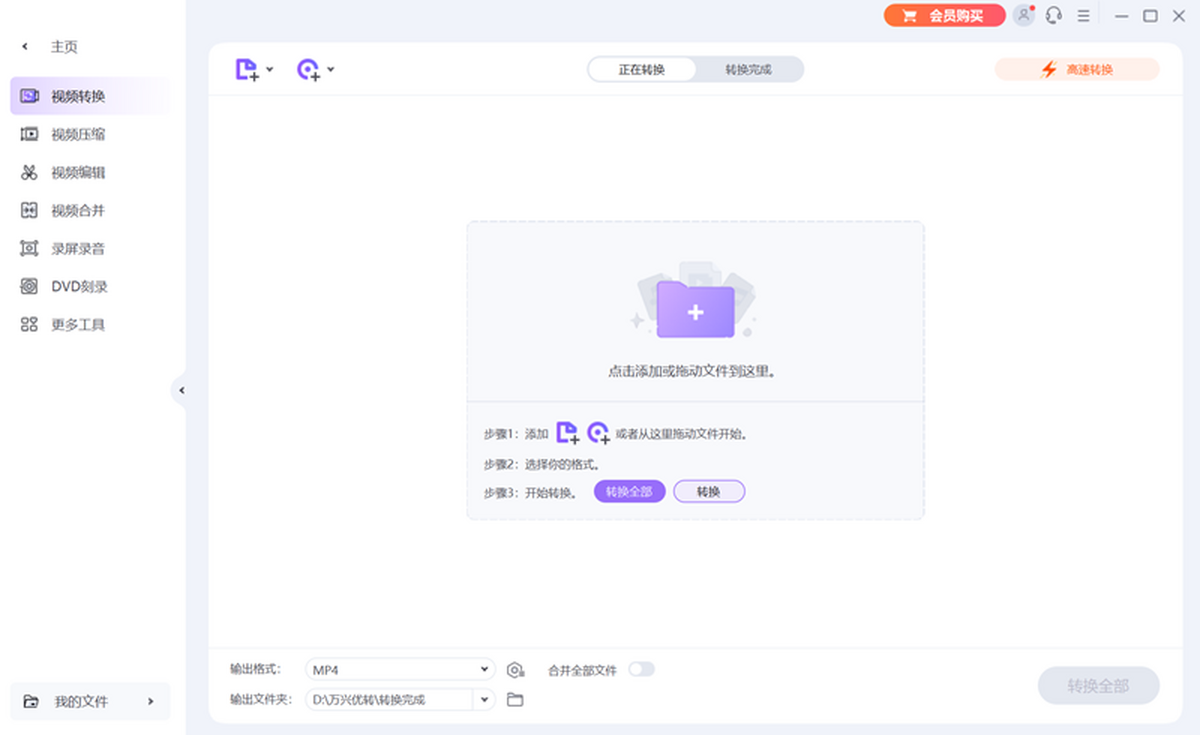Open output format settings gear icon

(x=515, y=670)
